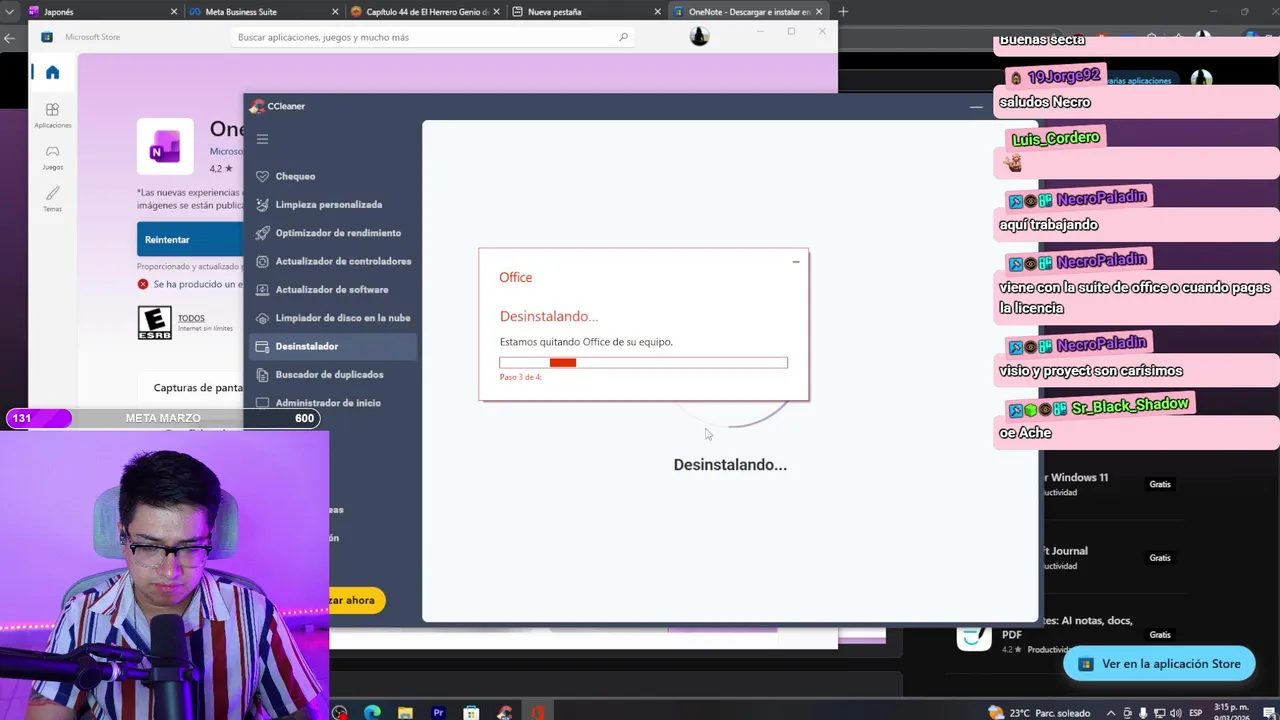Click the 'Capturas de panta' heading in Store

[x=198, y=387]
